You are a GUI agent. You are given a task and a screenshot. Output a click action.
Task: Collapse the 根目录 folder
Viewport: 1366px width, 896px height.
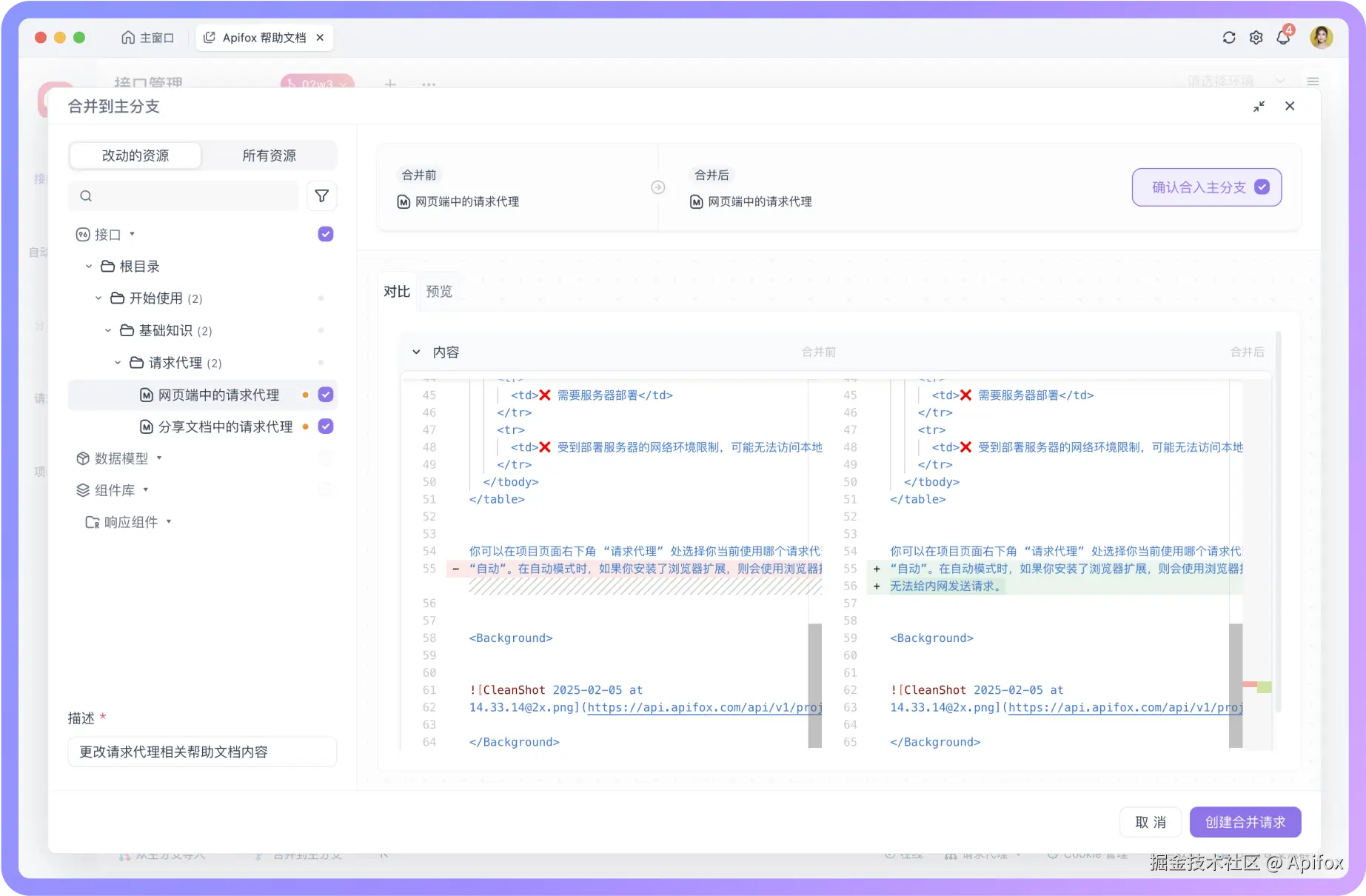[x=89, y=266]
